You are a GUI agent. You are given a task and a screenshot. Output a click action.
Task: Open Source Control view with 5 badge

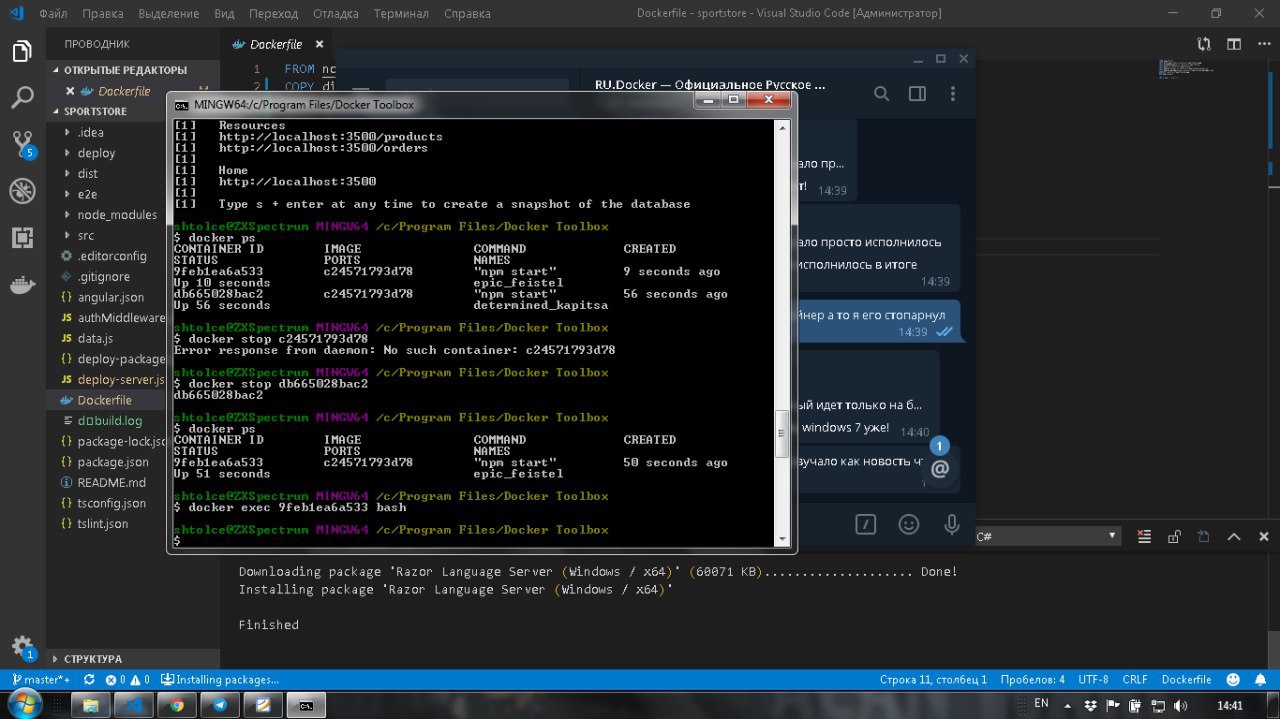[x=22, y=144]
